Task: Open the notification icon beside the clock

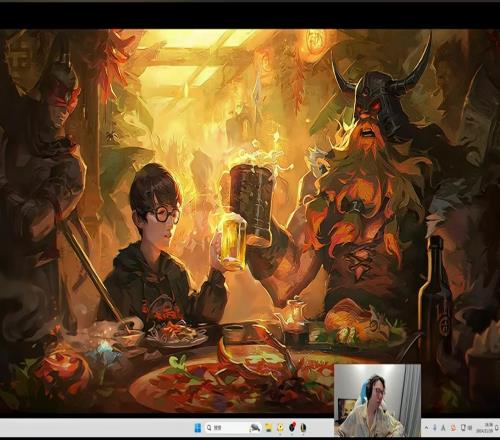Action: coord(497,428)
